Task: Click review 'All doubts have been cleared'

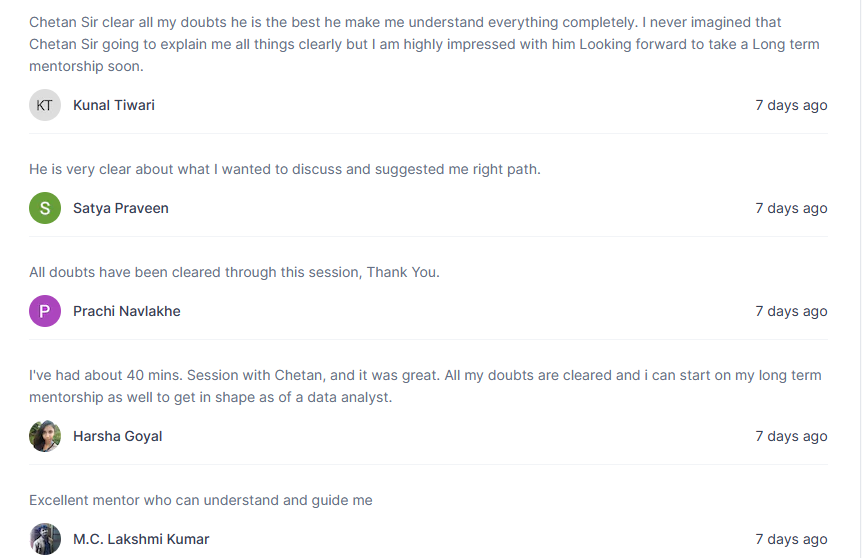Action: tap(234, 272)
